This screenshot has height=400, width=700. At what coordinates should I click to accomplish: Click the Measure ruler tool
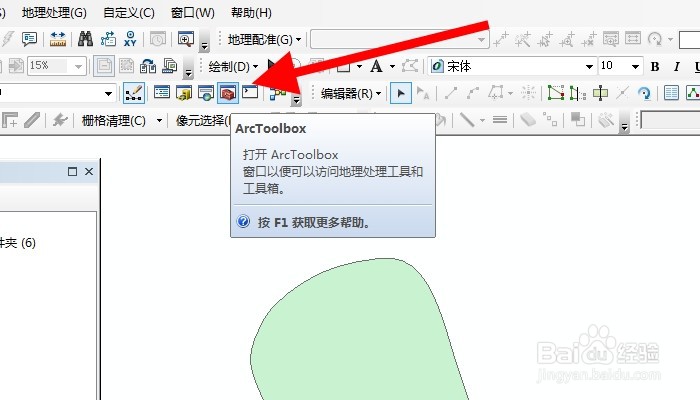58,39
